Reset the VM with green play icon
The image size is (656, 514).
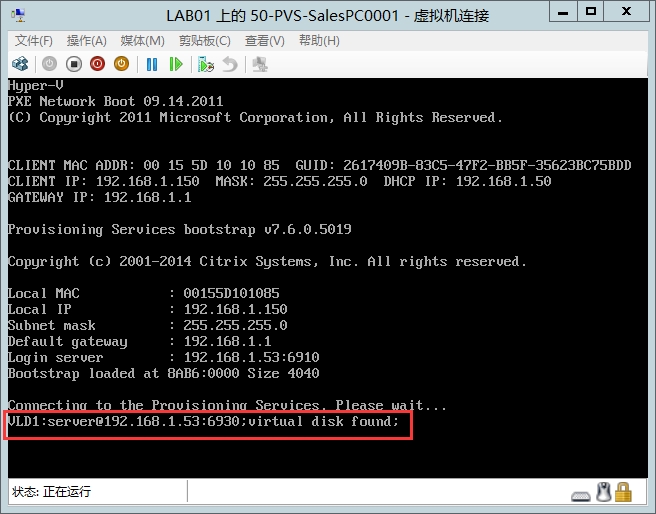[176, 64]
